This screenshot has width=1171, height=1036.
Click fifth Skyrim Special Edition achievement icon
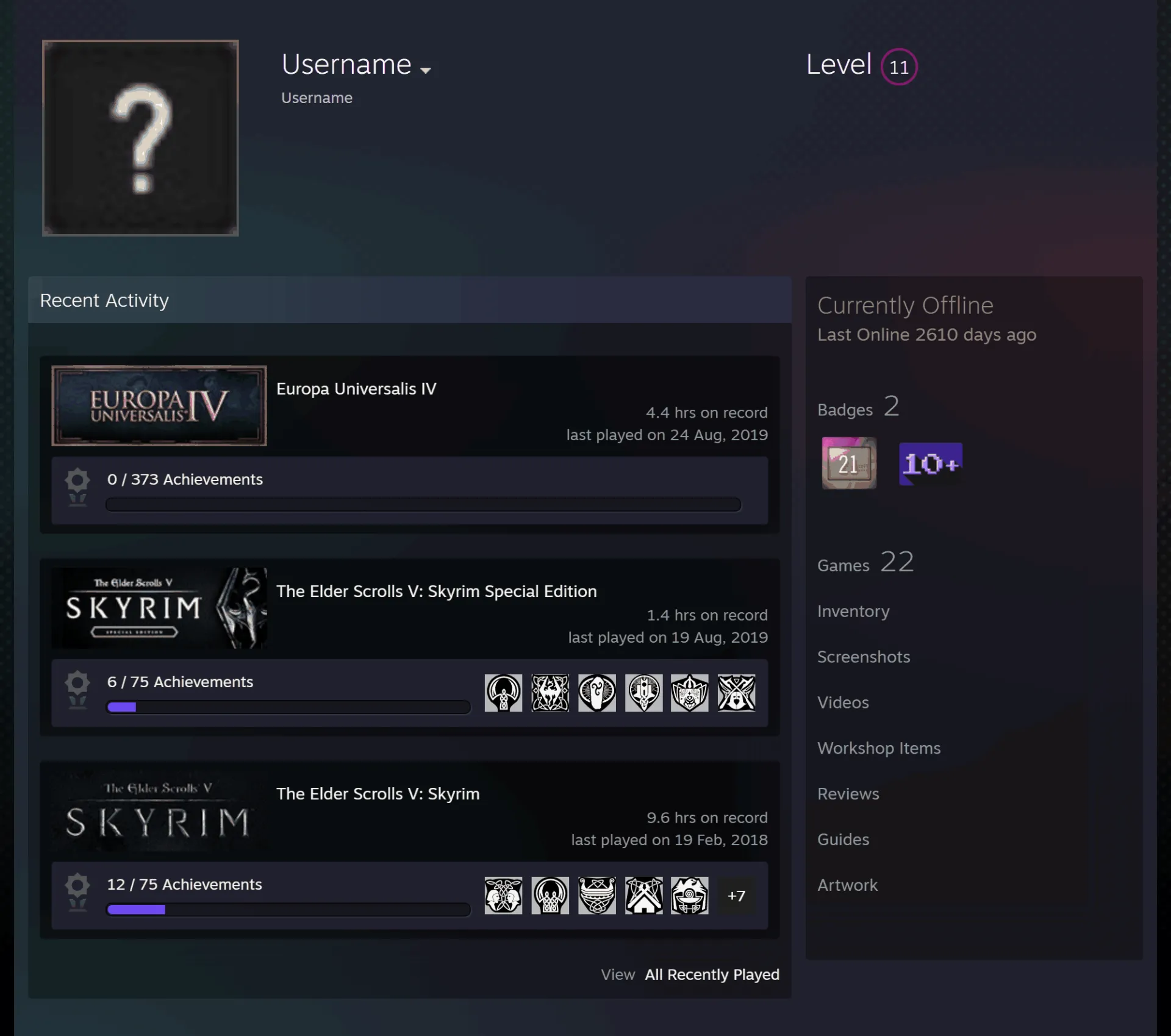tap(690, 693)
